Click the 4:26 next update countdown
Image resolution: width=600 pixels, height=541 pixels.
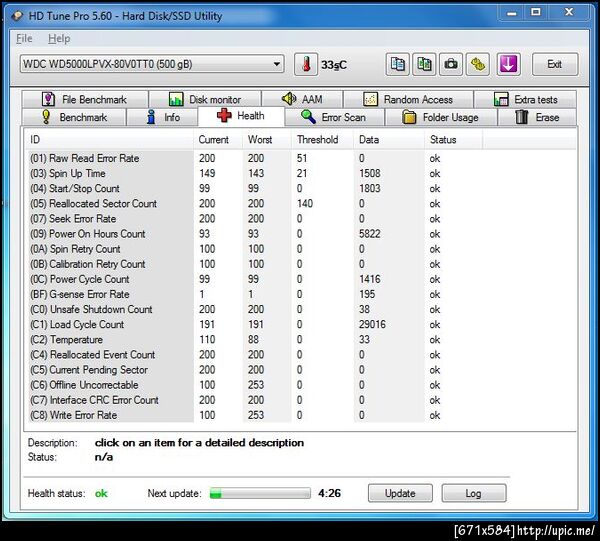[x=329, y=493]
